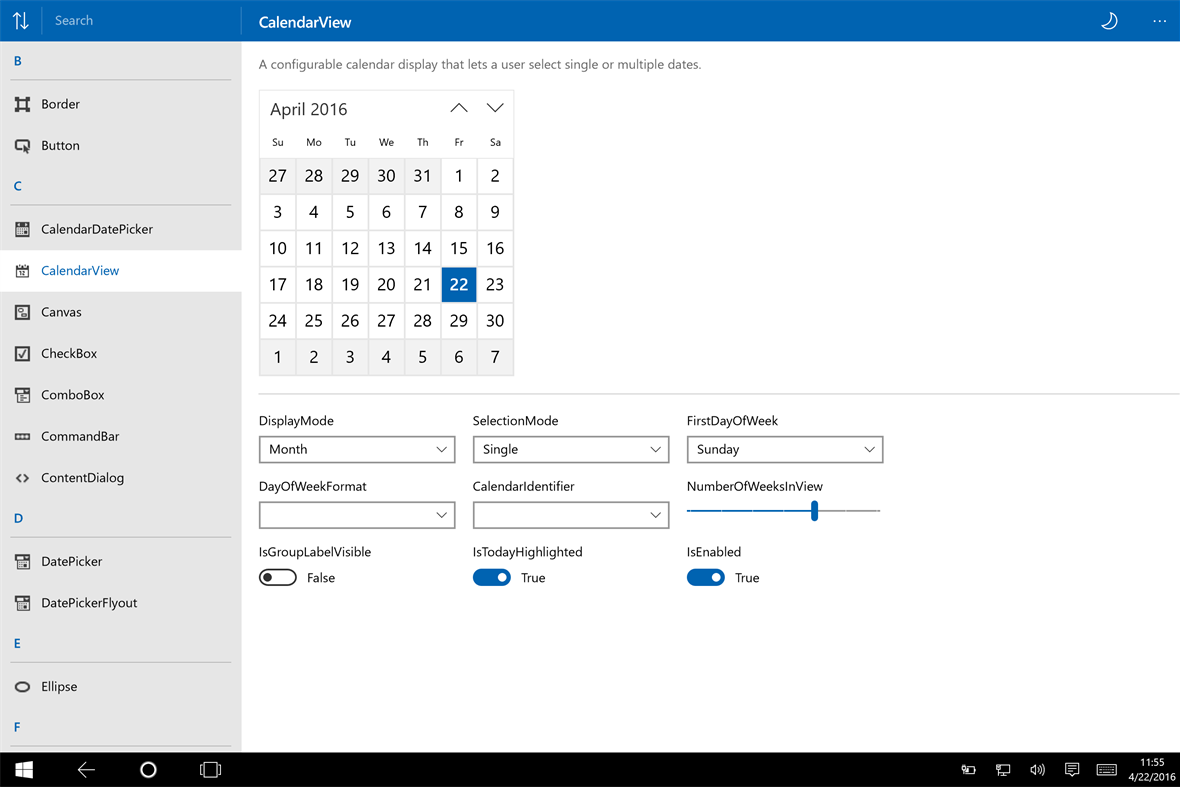Select the ComboBox control icon in sidebar

tap(22, 394)
